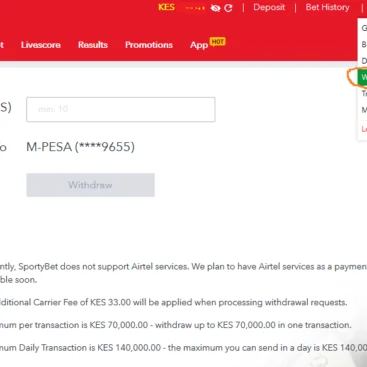This screenshot has height=367, width=367.
Task: Open the Deposit link
Action: click(269, 7)
